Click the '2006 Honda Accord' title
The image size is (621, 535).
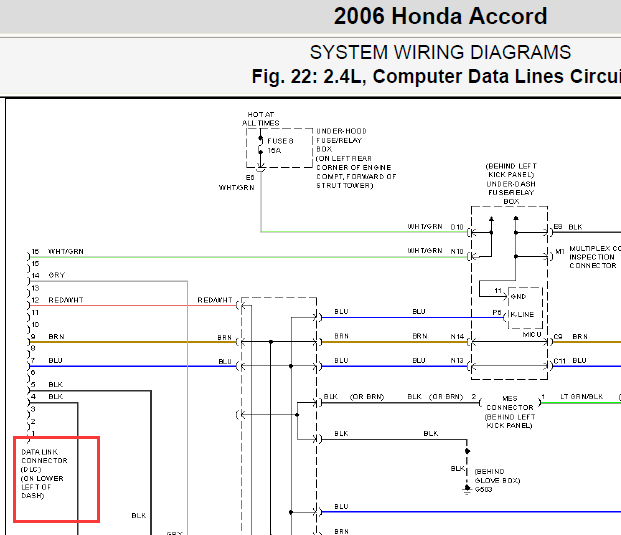click(440, 16)
